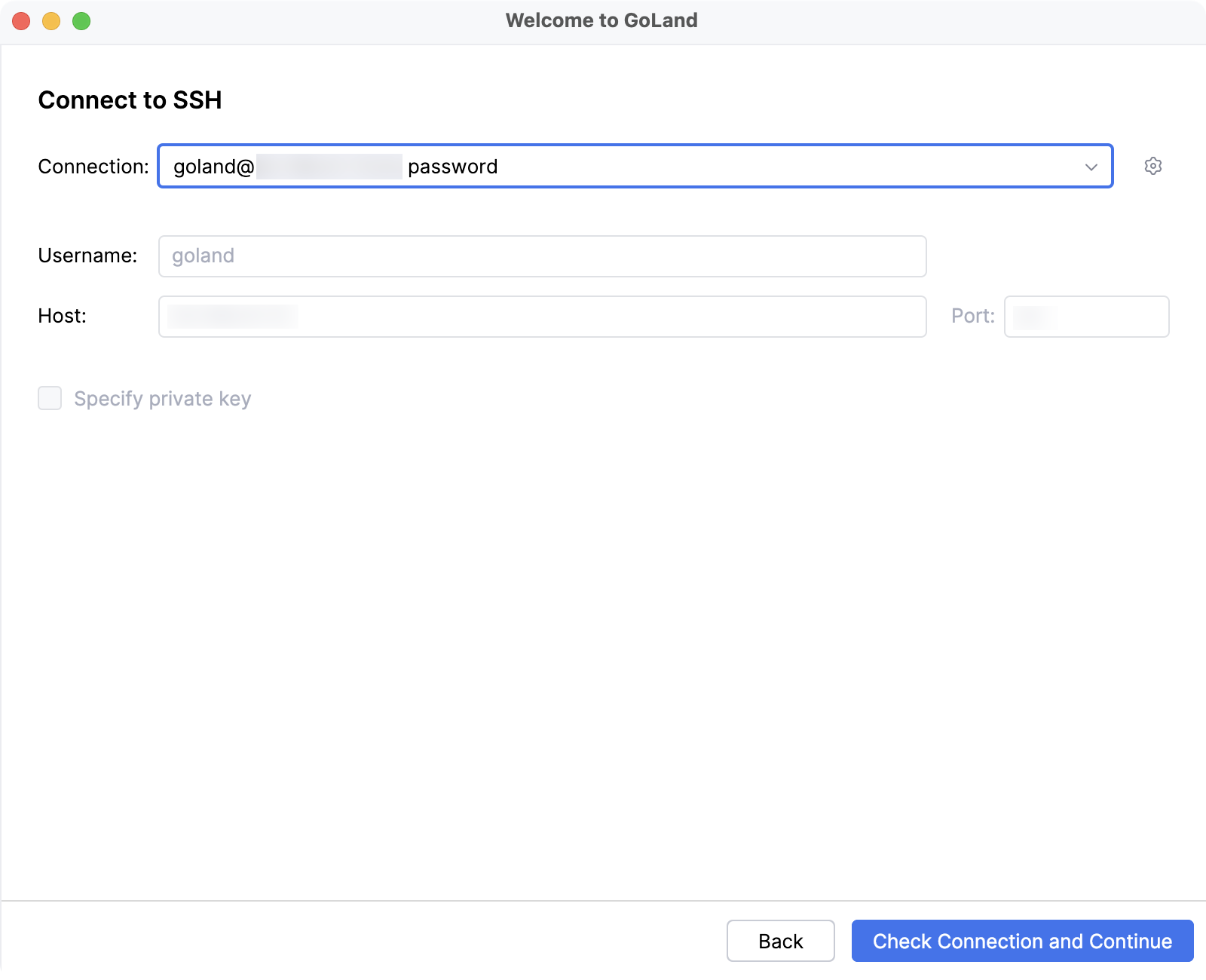This screenshot has height=980, width=1206.
Task: Click the Connect to SSH heading
Action: click(x=131, y=100)
